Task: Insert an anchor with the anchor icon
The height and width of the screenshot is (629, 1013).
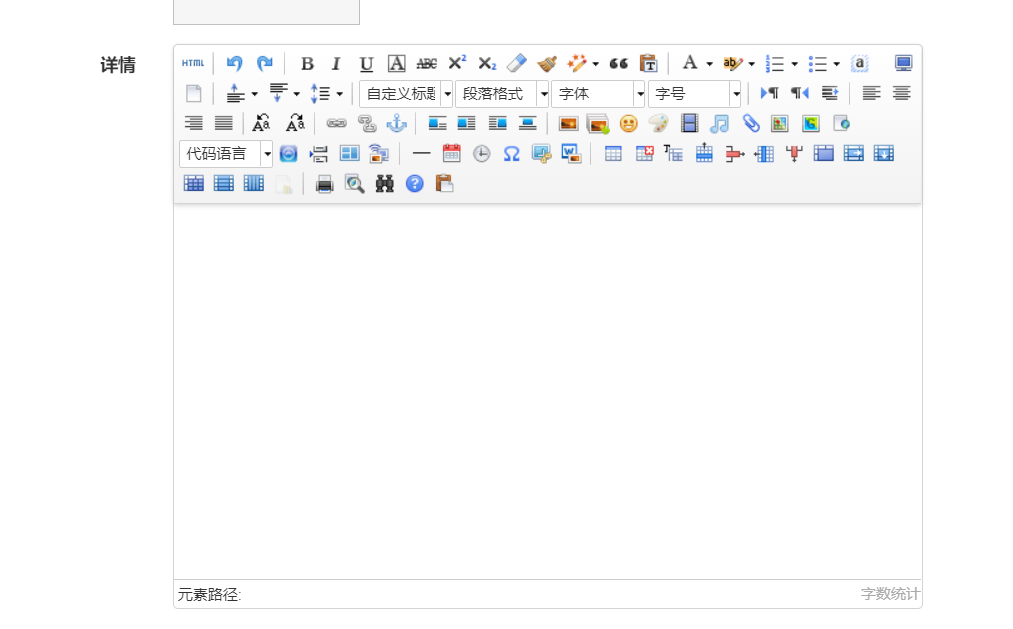Action: tap(395, 123)
